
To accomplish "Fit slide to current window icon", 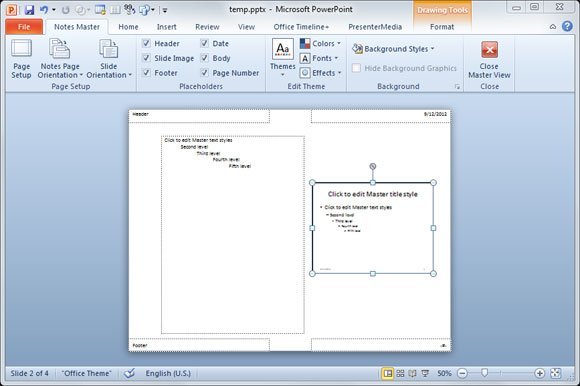I will [x=555, y=373].
